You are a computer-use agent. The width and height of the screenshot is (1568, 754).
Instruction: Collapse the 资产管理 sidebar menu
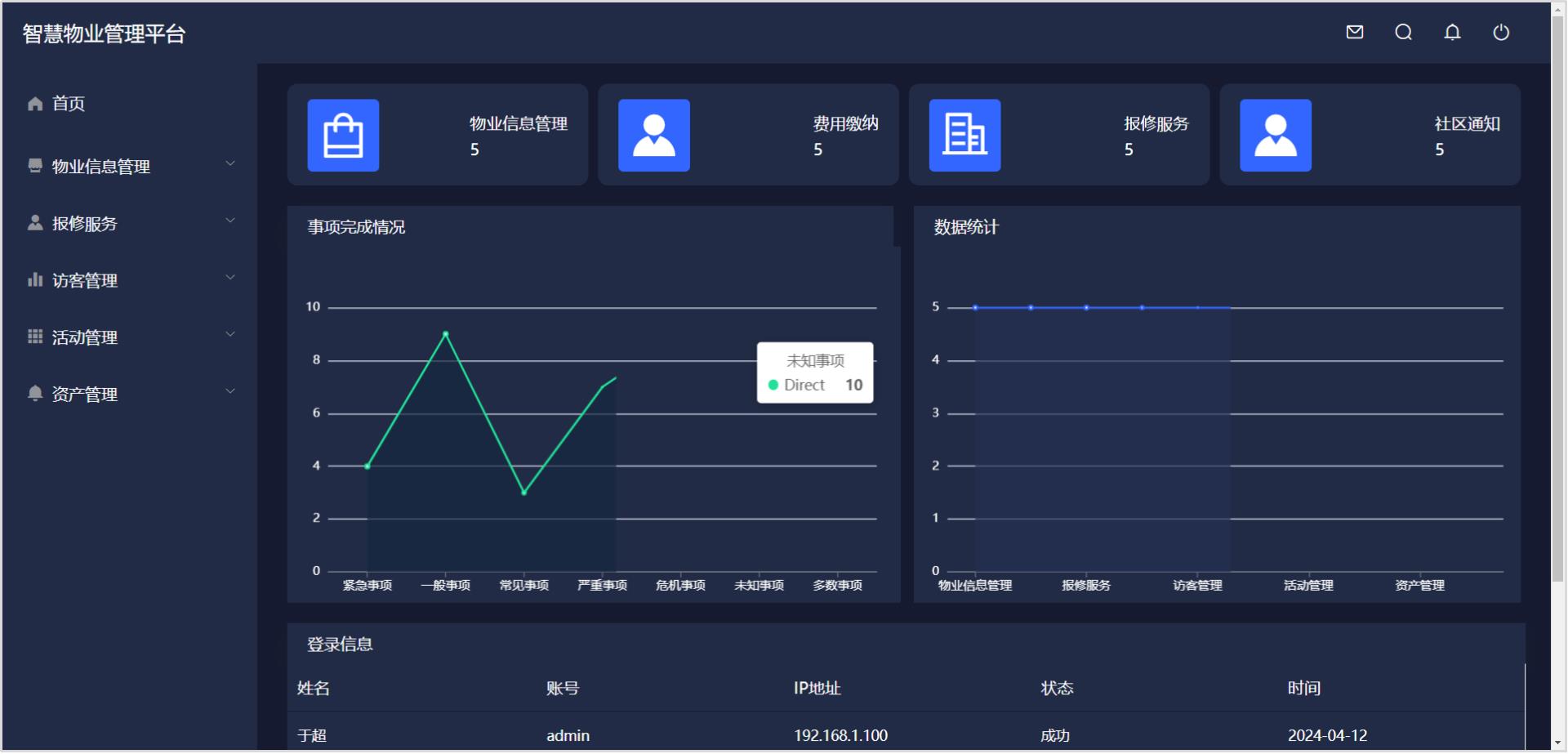[229, 390]
